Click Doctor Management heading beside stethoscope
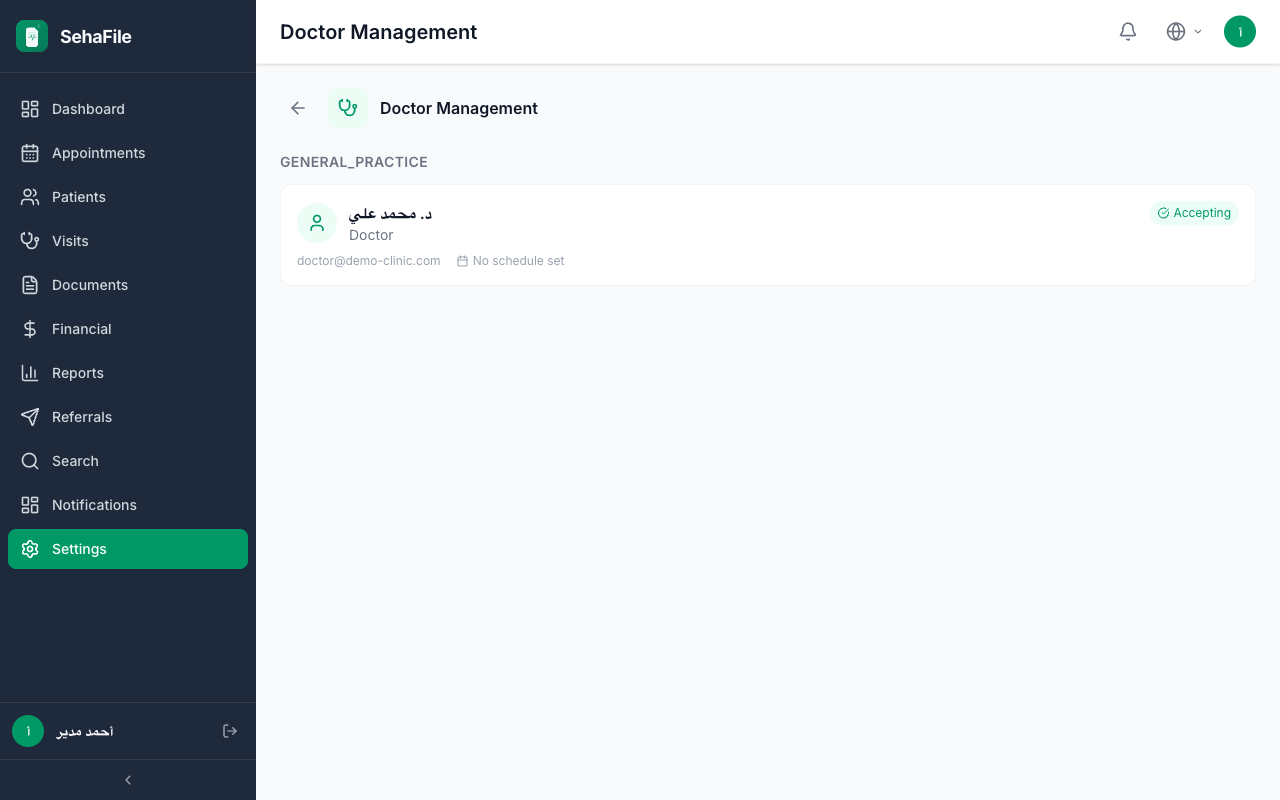The image size is (1280, 800). (459, 108)
